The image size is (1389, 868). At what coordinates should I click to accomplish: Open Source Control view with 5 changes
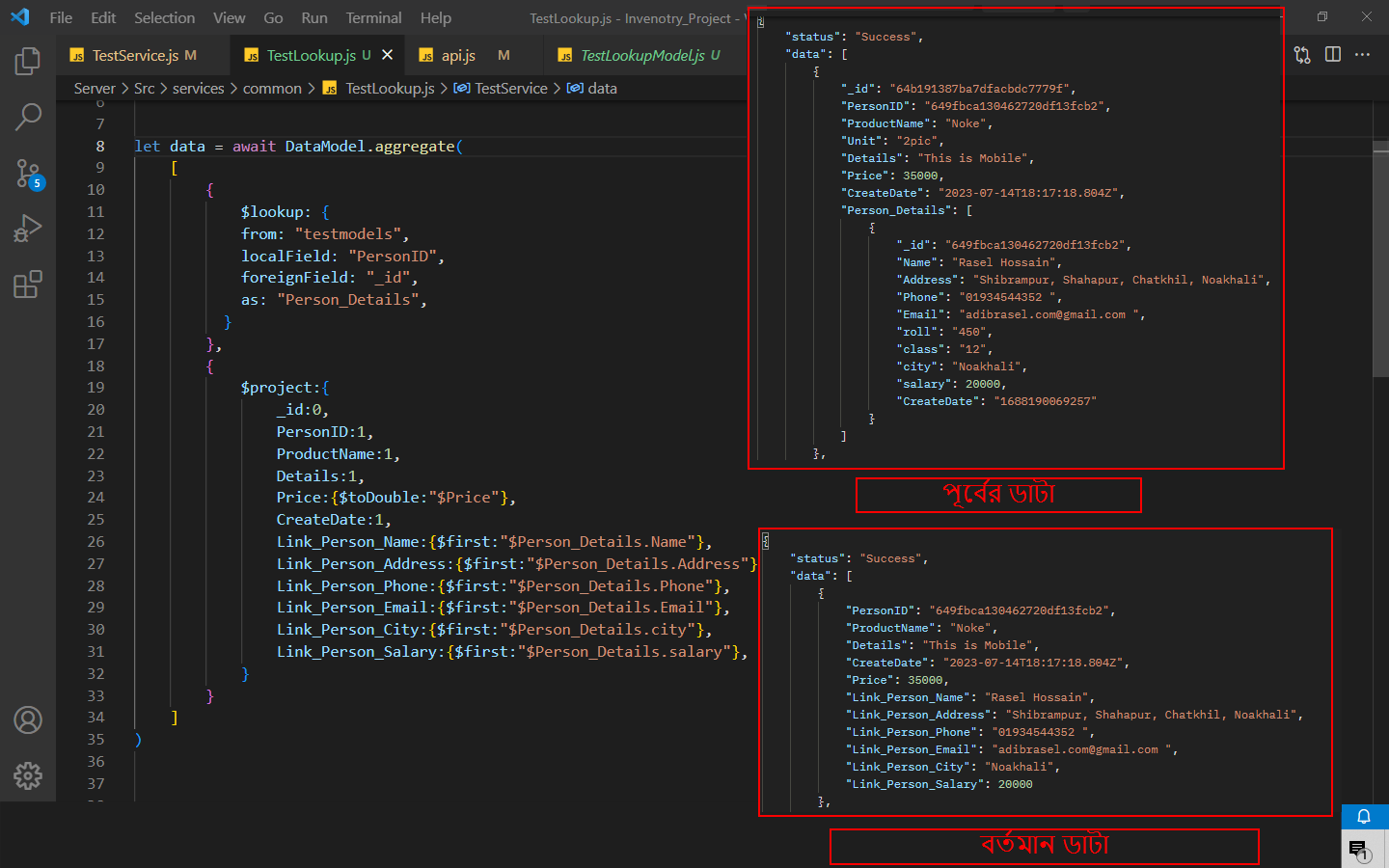[28, 174]
